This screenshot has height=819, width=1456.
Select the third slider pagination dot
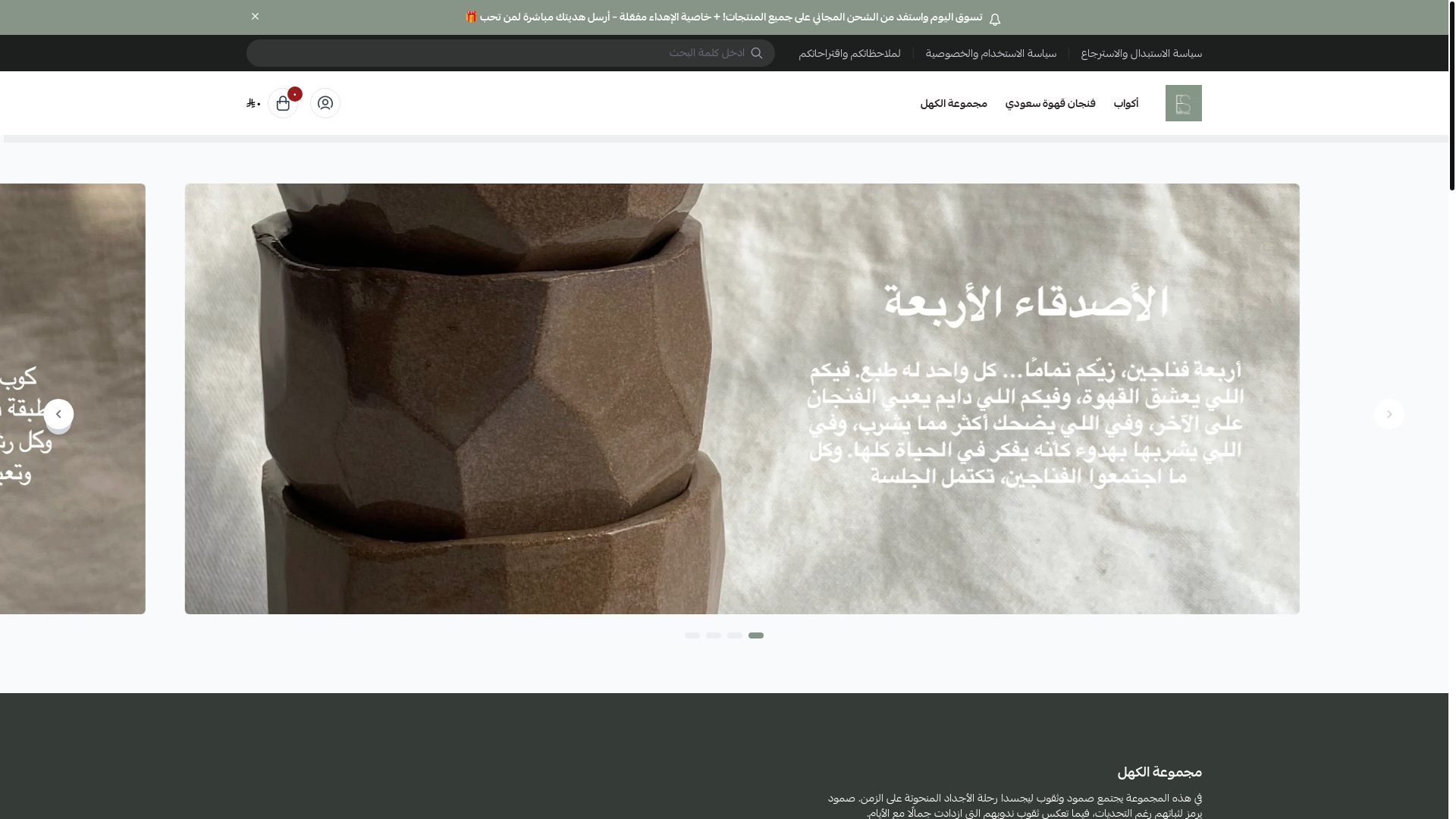(735, 635)
